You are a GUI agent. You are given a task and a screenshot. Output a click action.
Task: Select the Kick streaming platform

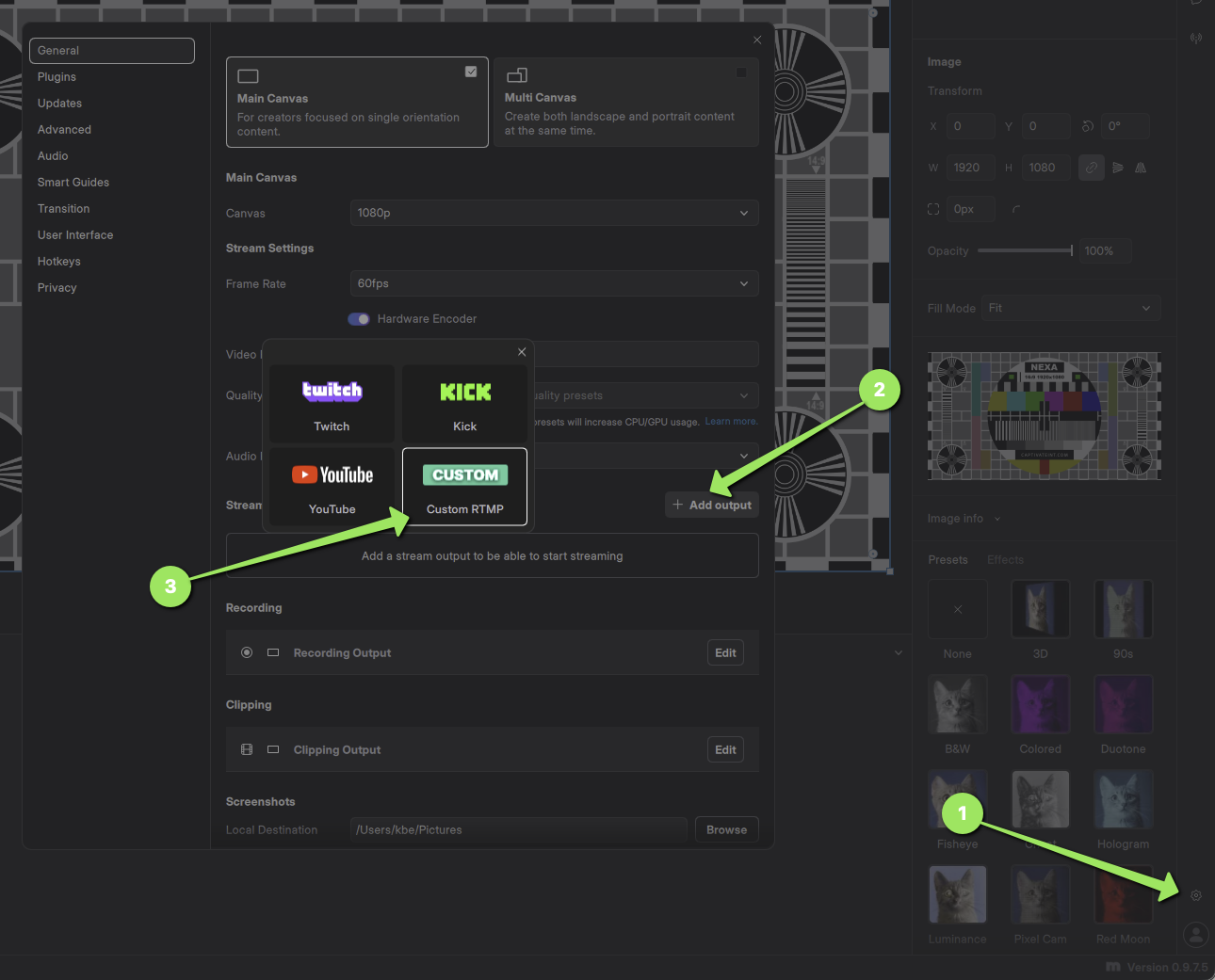(x=464, y=405)
